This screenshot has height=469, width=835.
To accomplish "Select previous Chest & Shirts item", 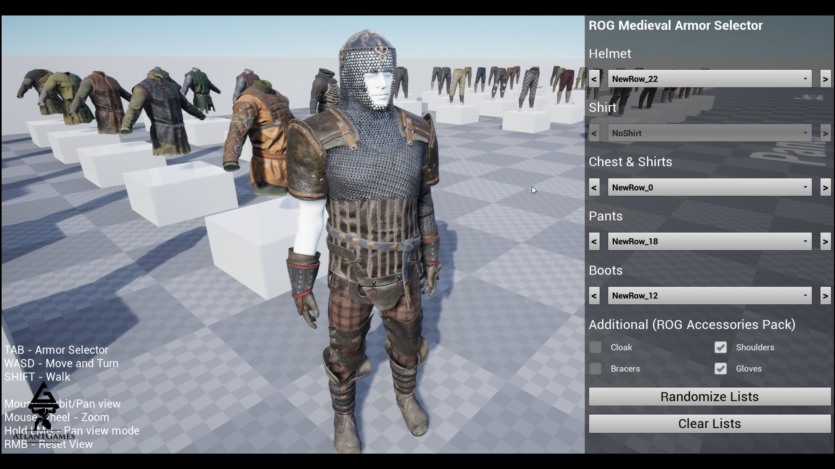I will pos(594,187).
